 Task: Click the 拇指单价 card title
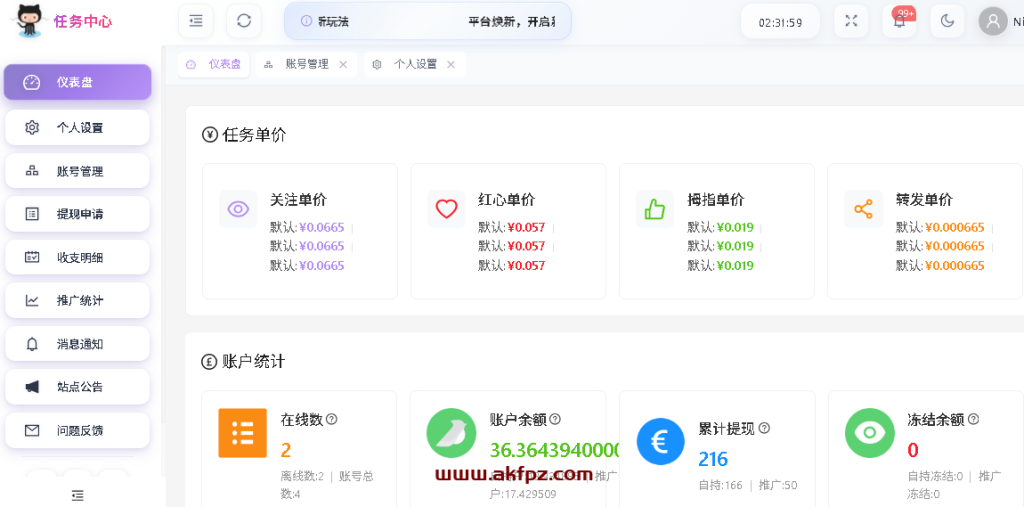tap(716, 200)
